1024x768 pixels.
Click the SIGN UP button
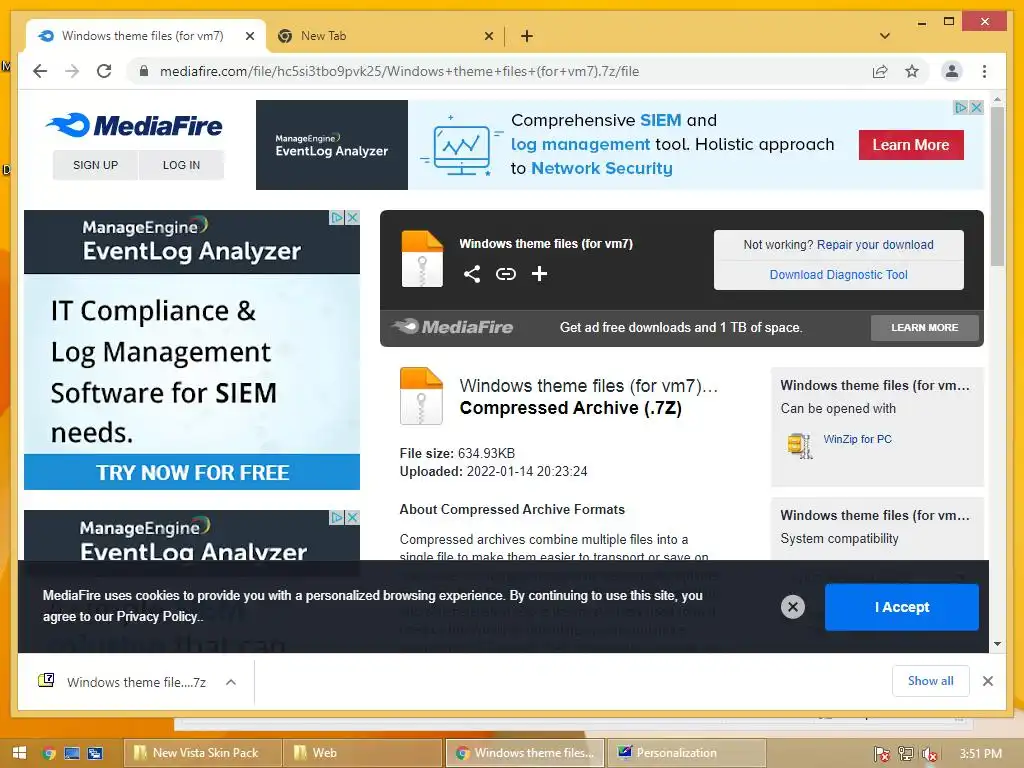95,165
